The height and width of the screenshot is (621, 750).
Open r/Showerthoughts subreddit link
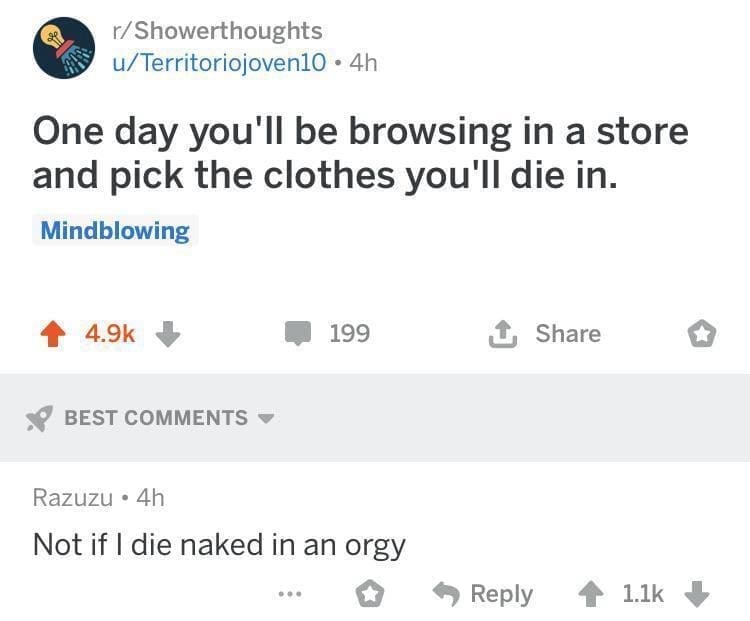[x=216, y=32]
